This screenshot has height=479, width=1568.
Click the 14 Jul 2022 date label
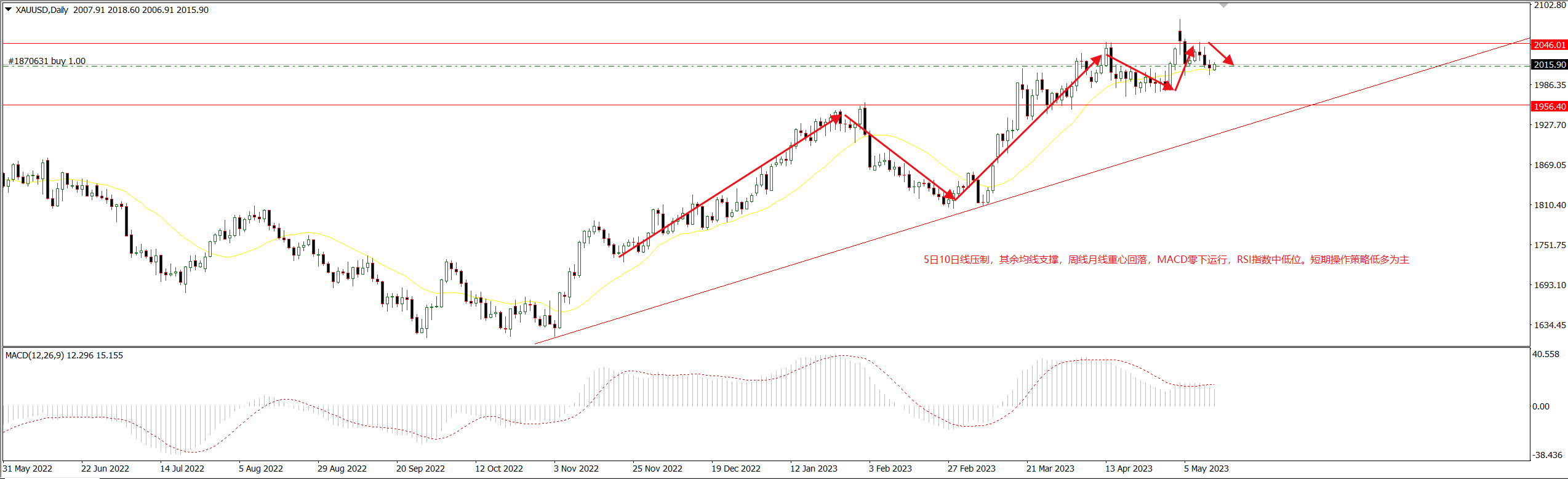pos(182,469)
